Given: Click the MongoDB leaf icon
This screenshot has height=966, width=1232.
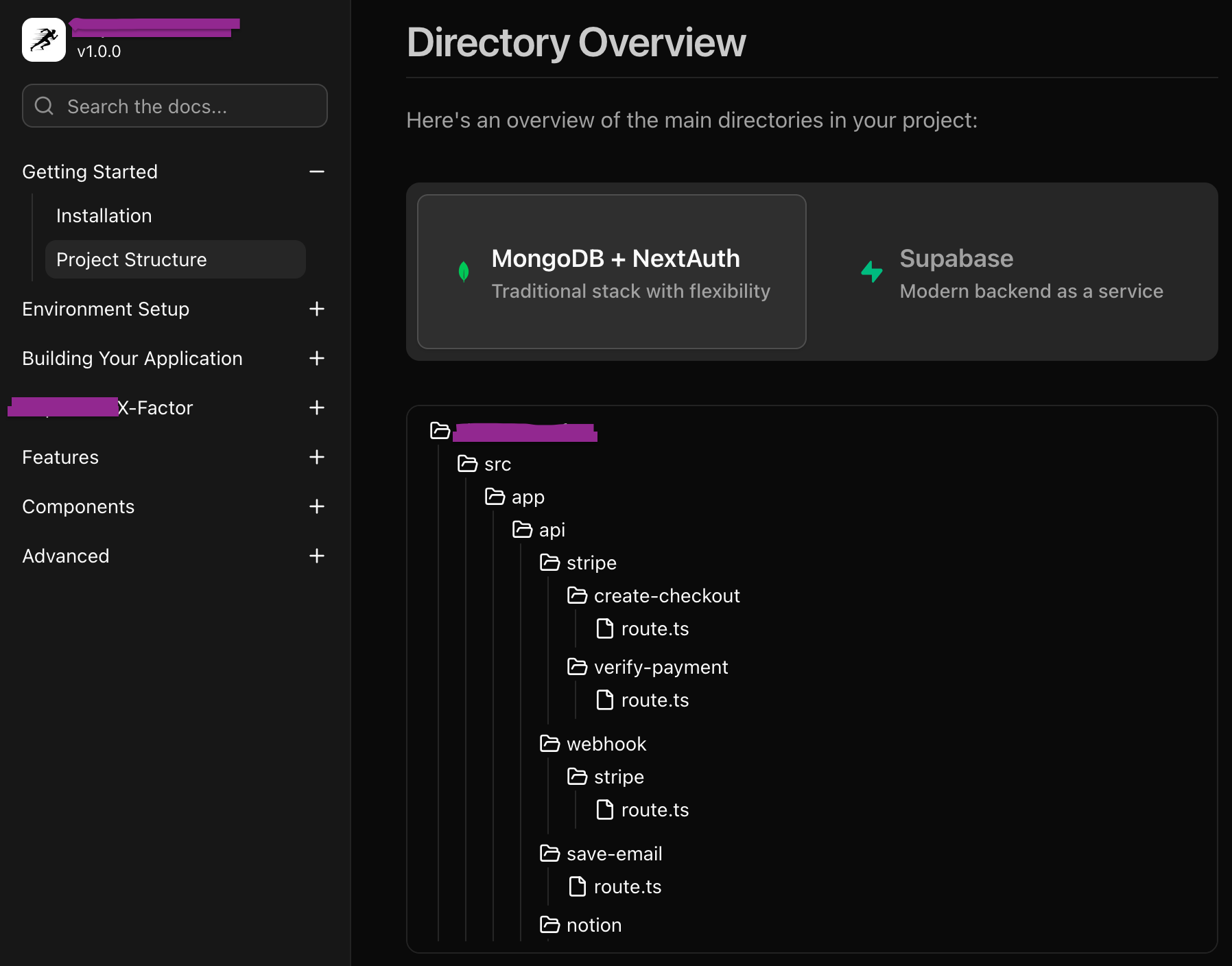Looking at the screenshot, I should click(x=464, y=272).
